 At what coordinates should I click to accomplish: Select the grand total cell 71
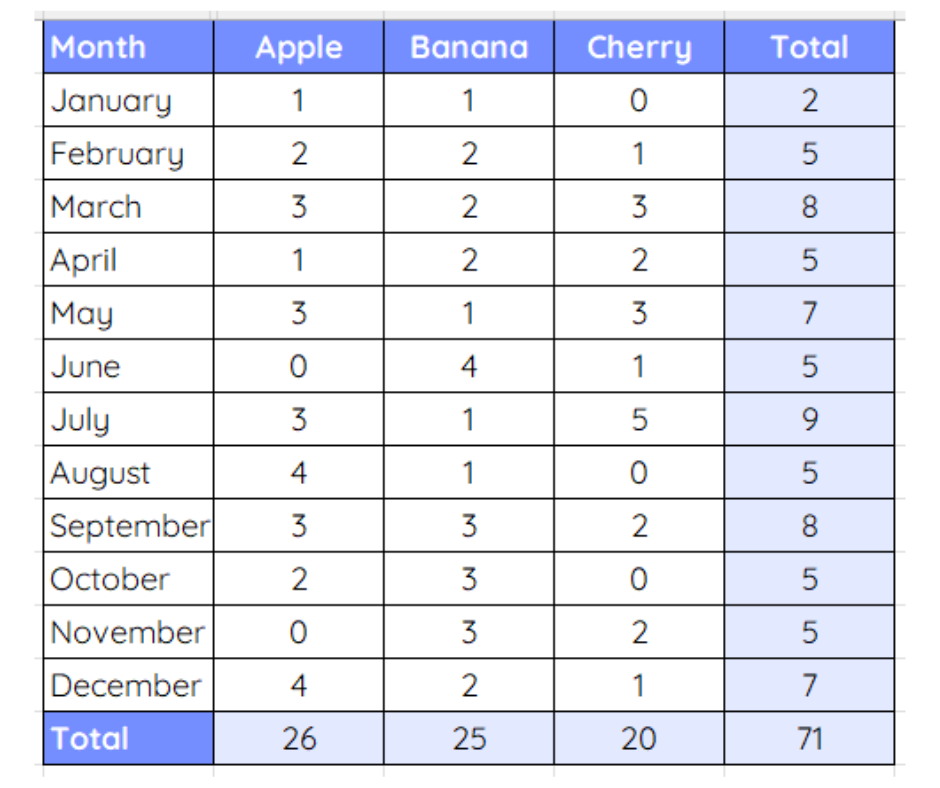click(x=809, y=738)
